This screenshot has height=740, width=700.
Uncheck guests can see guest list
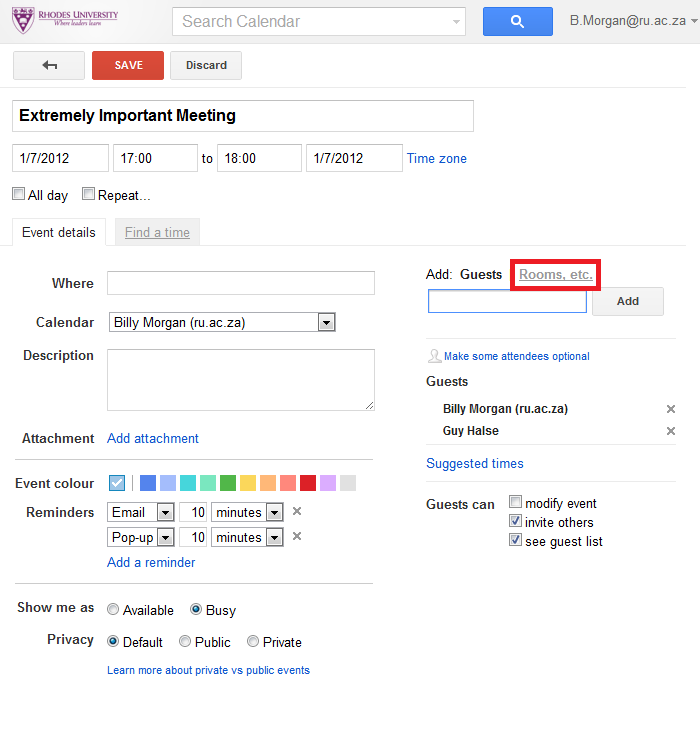click(515, 539)
